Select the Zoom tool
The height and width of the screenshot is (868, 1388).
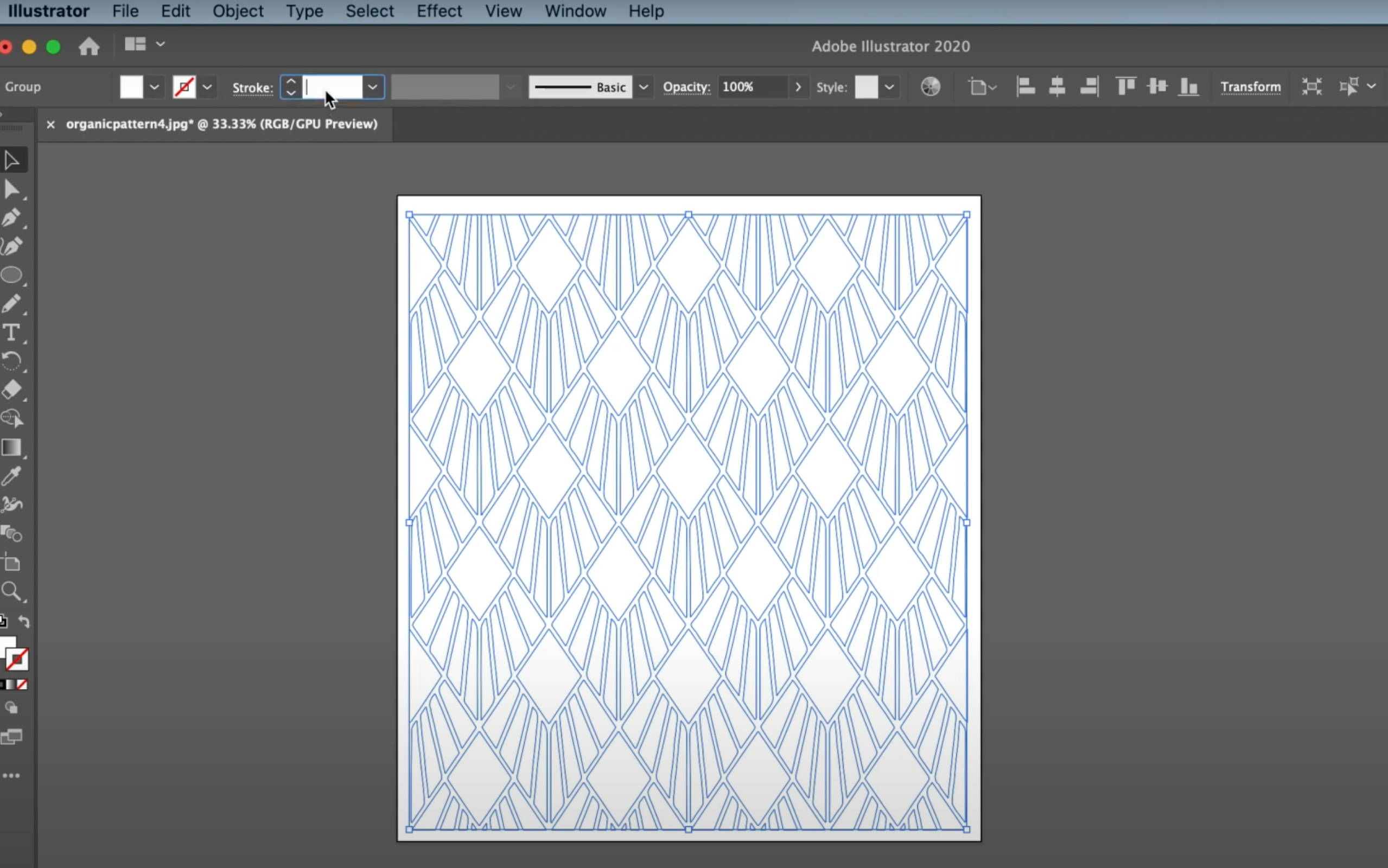11,591
